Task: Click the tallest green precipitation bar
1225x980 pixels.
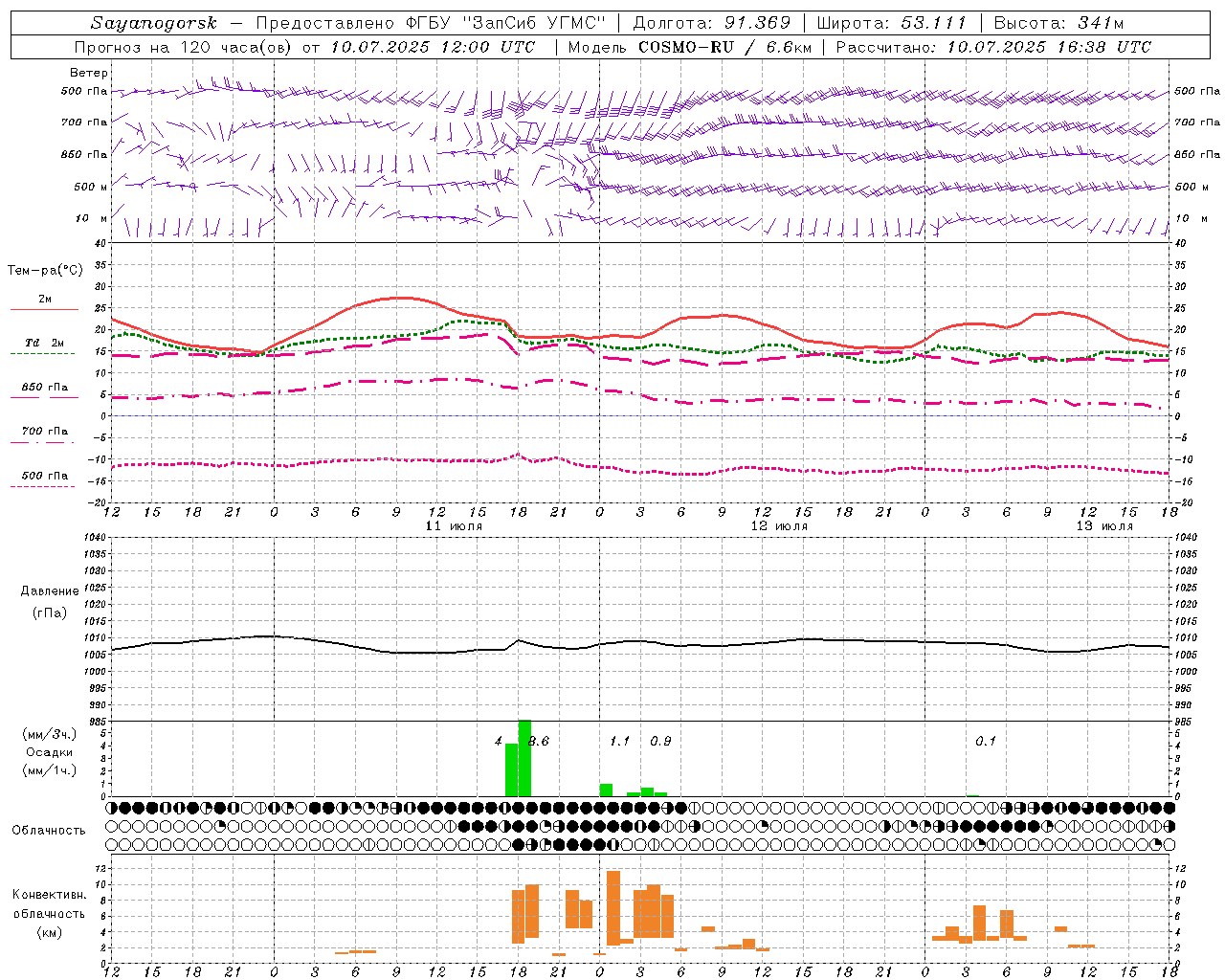Action: pos(524,758)
